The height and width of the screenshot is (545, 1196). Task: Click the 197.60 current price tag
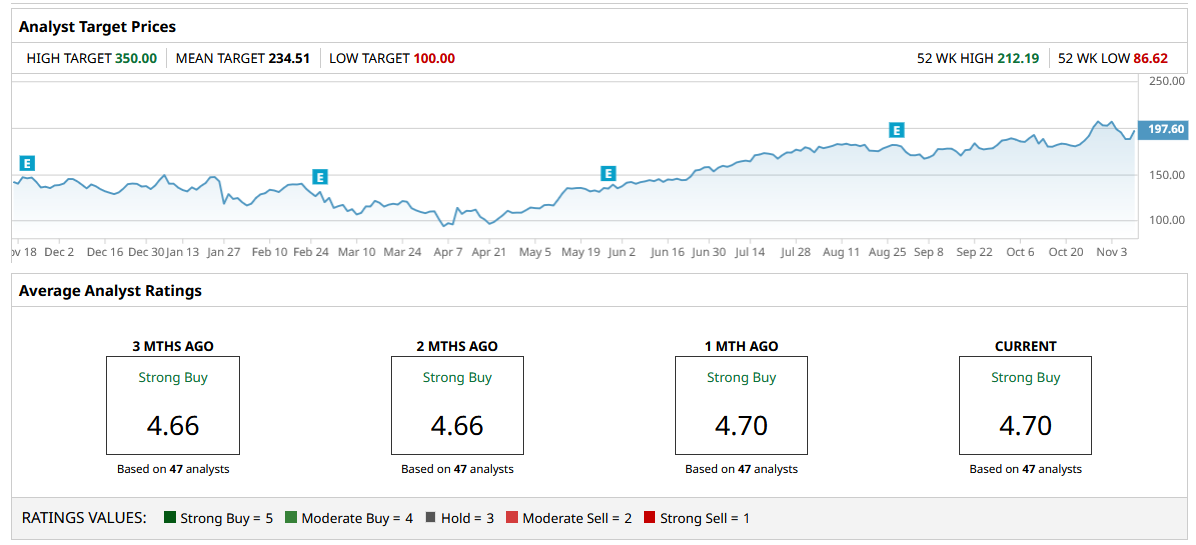pos(1165,129)
